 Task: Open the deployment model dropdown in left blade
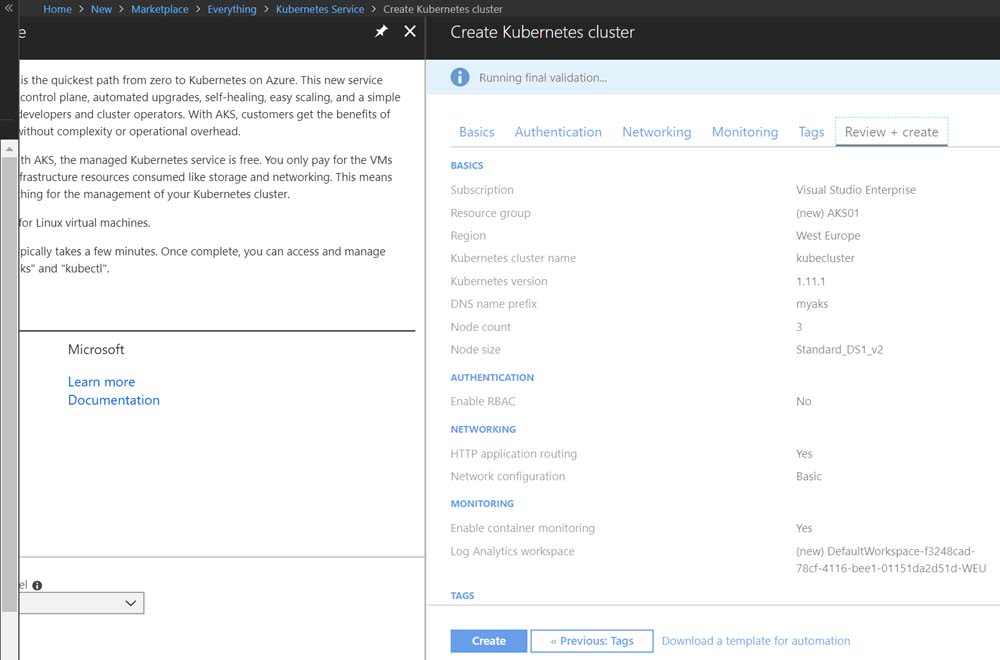[x=82, y=603]
